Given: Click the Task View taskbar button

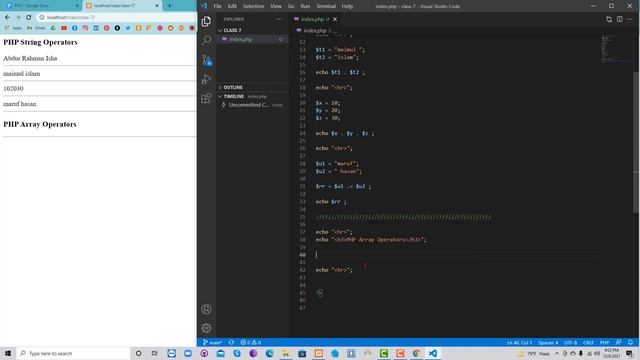Looking at the screenshot, I should point(154,353).
